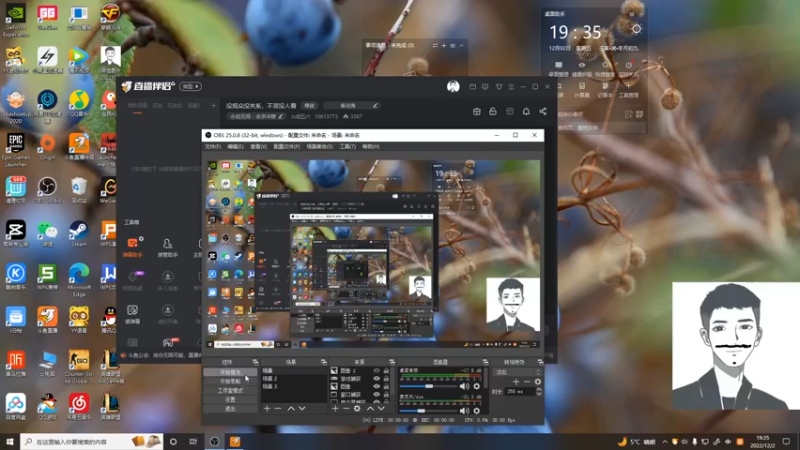Viewport: 800px width, 450px height.
Task: Pop out the Audio Mixer dock panel
Action: click(x=485, y=362)
